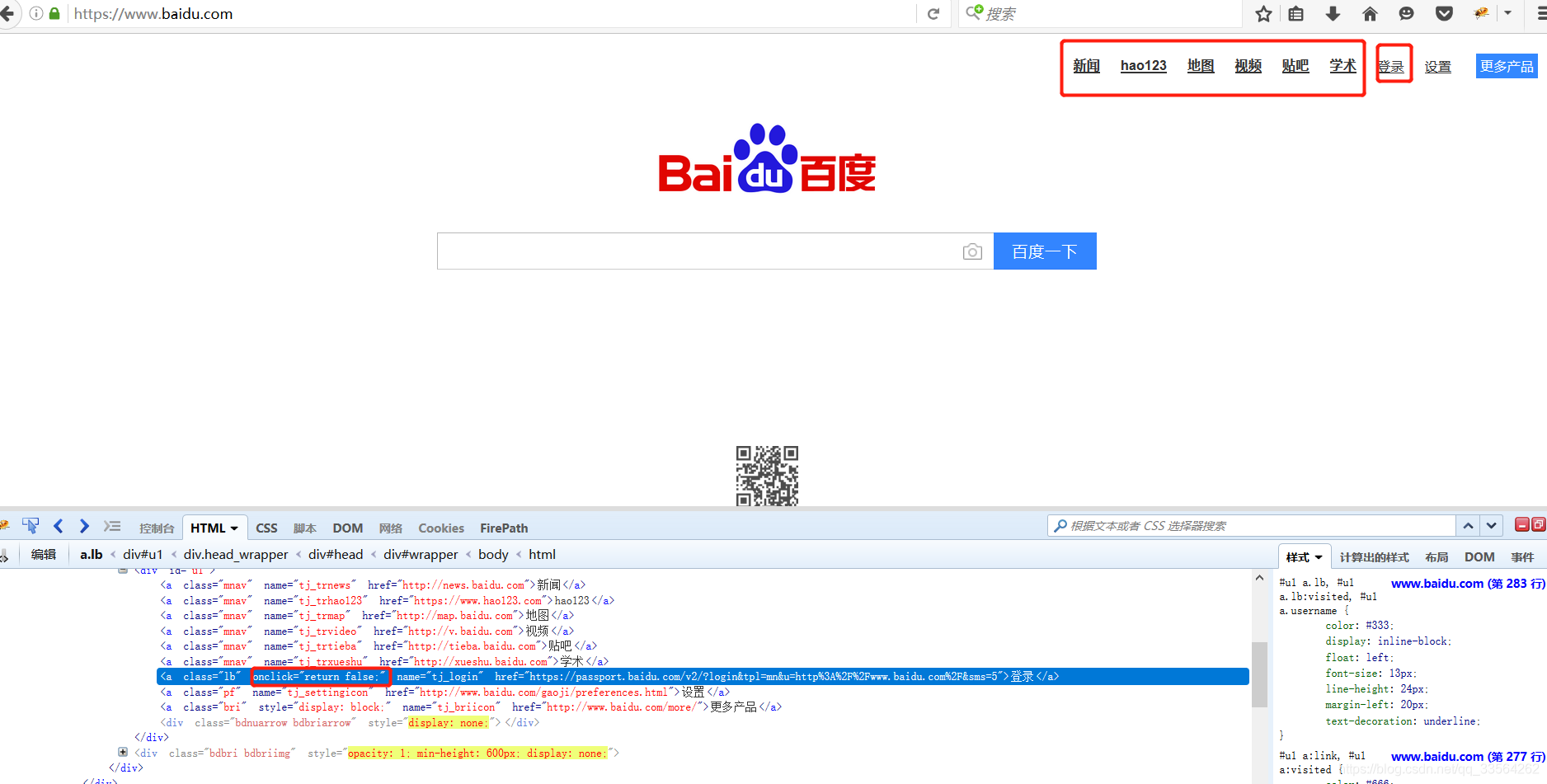Click the 登录 login link
This screenshot has width=1547, height=784.
[1392, 67]
